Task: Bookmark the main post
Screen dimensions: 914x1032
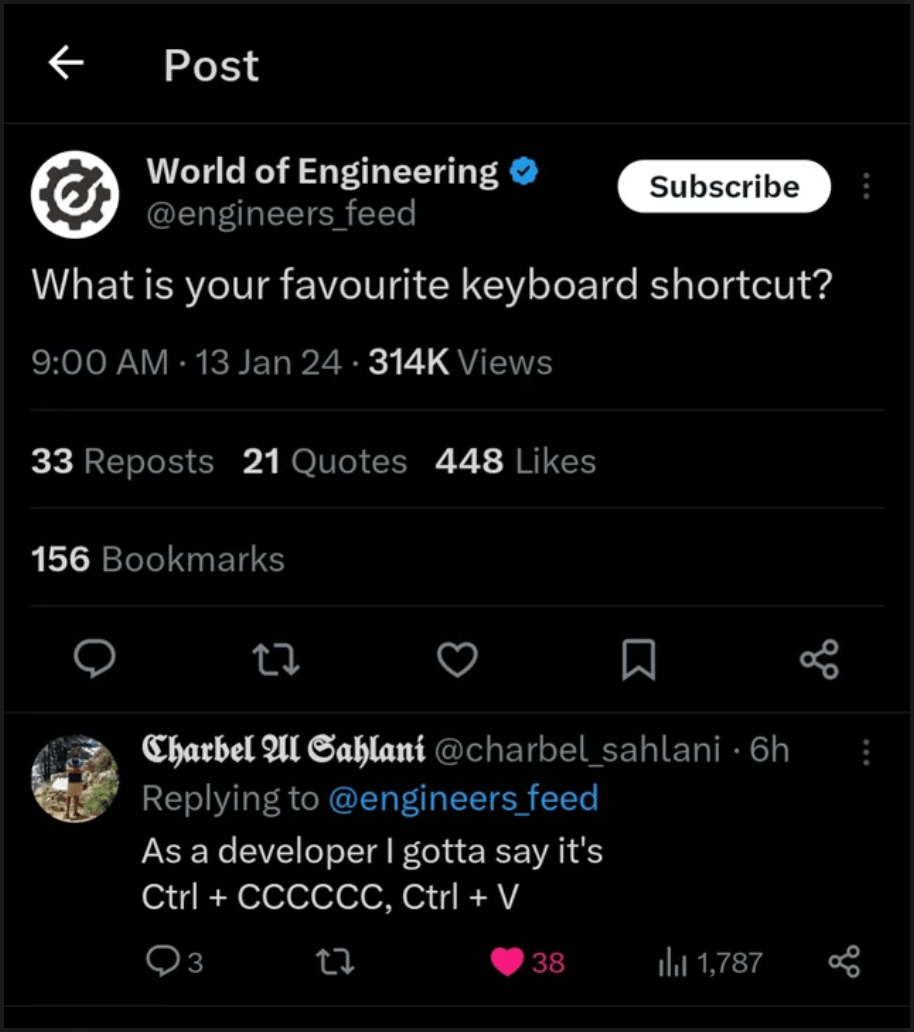Action: (x=638, y=659)
